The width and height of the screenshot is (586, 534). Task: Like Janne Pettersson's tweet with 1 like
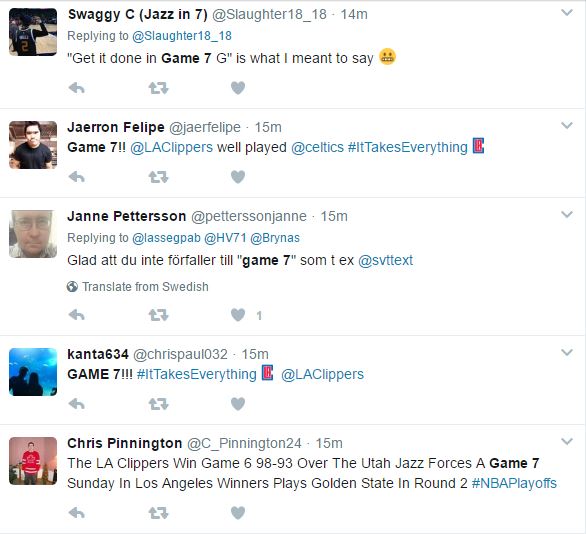[238, 315]
